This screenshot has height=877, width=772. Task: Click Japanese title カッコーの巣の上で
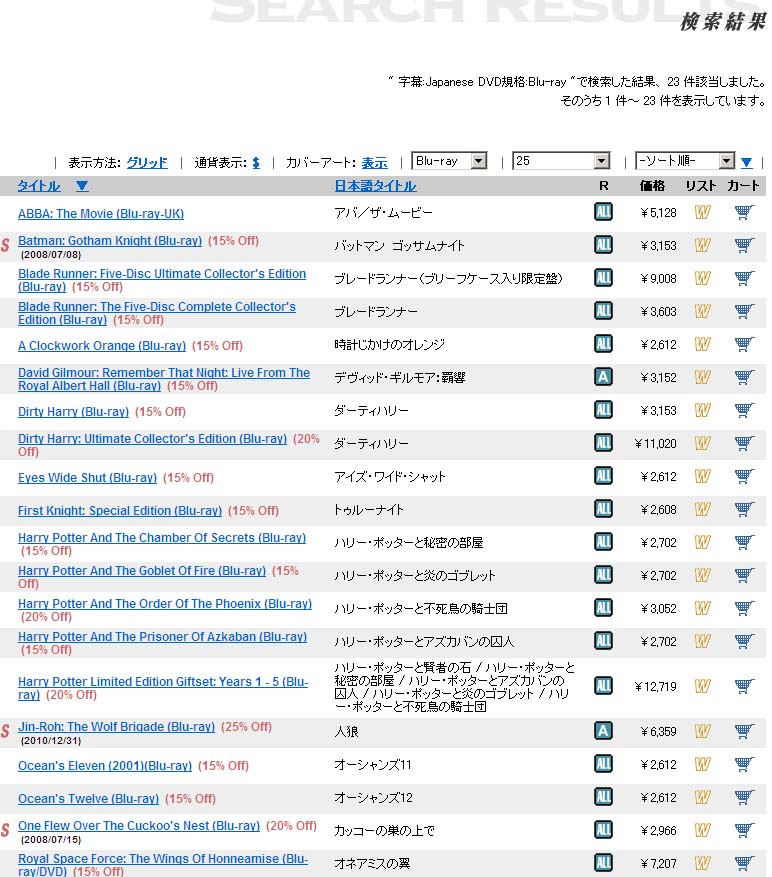click(x=384, y=831)
